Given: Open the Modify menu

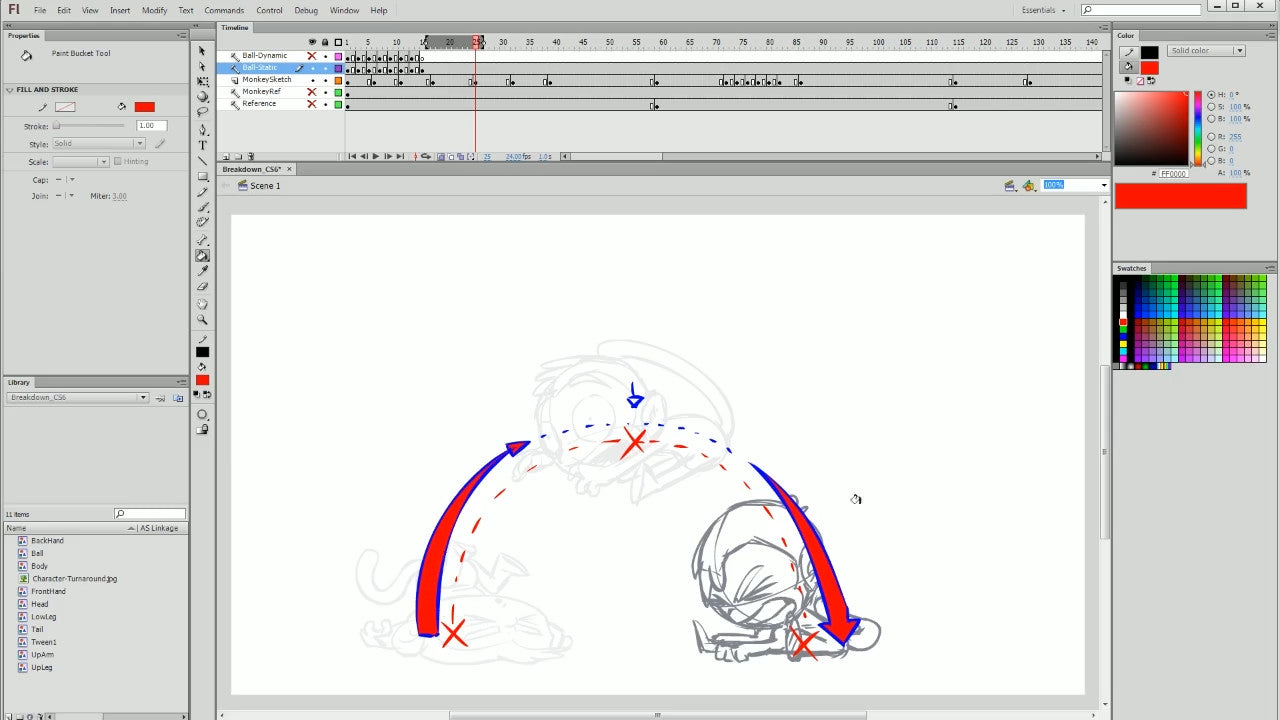Looking at the screenshot, I should pos(154,10).
